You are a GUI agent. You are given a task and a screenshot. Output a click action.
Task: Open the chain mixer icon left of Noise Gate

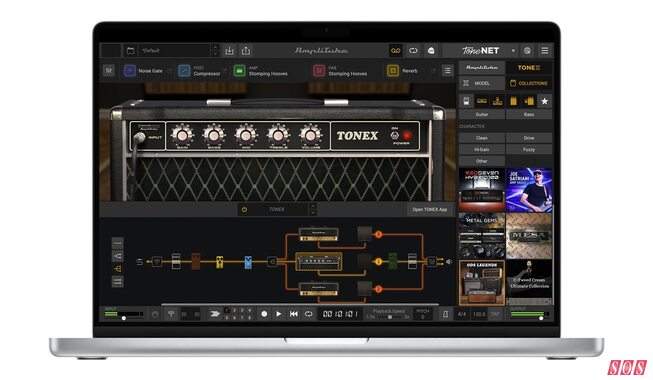109,70
